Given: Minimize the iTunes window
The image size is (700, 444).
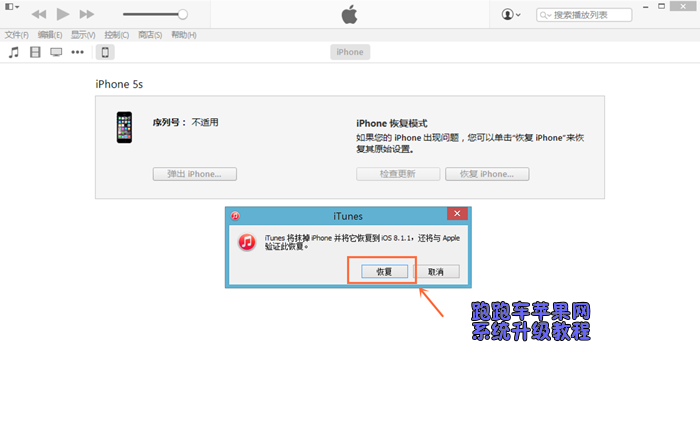Looking at the screenshot, I should 646,7.
